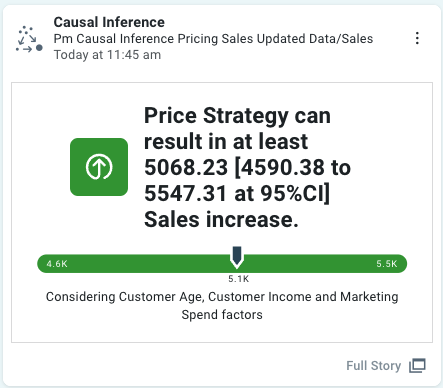Image resolution: width=443 pixels, height=388 pixels.
Task: Open the Full Story window icon
Action: [x=417, y=366]
